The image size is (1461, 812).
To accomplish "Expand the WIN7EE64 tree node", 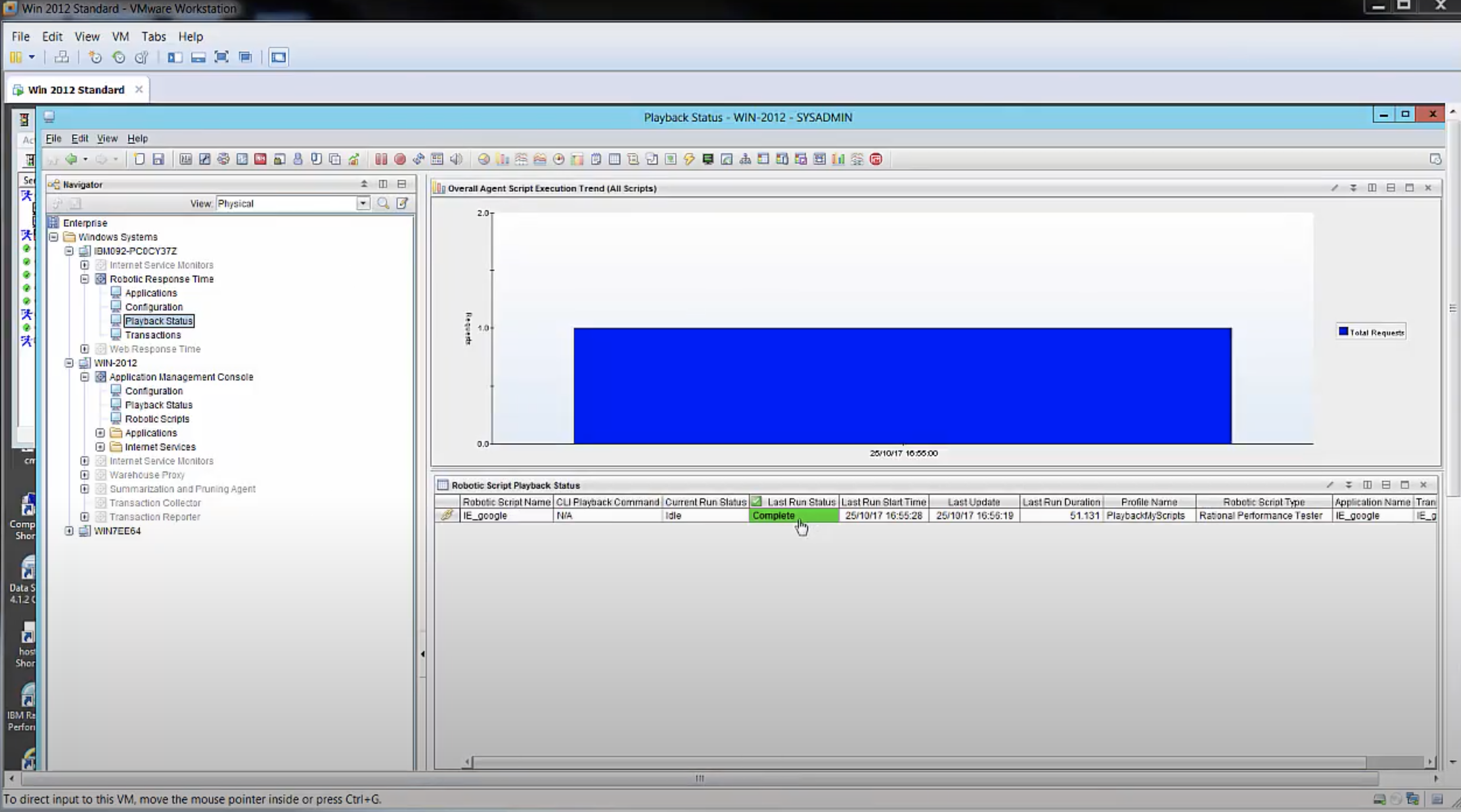I will click(69, 531).
